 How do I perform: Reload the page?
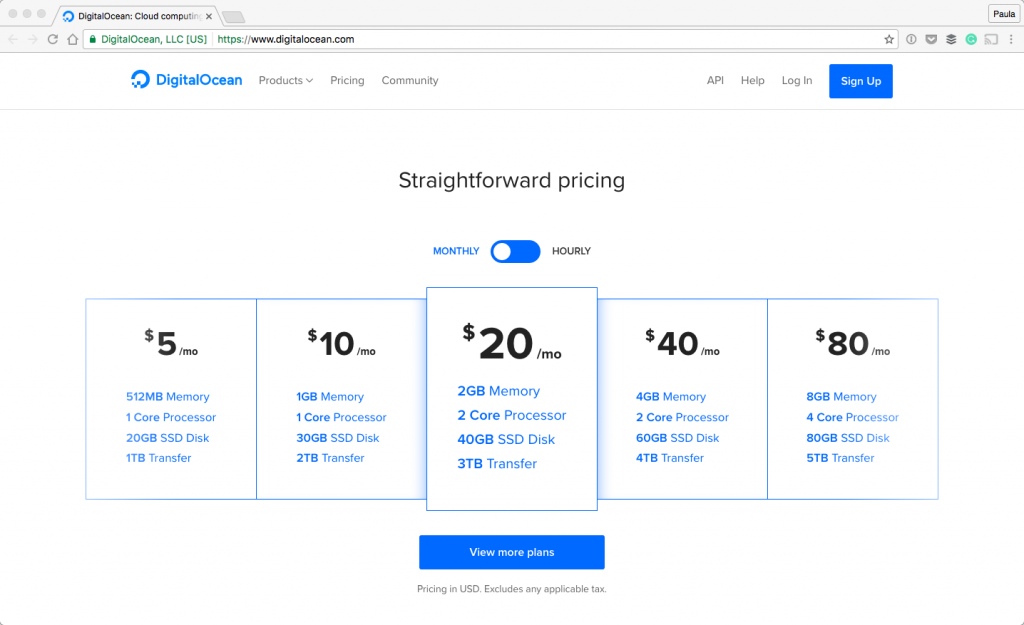click(x=52, y=40)
